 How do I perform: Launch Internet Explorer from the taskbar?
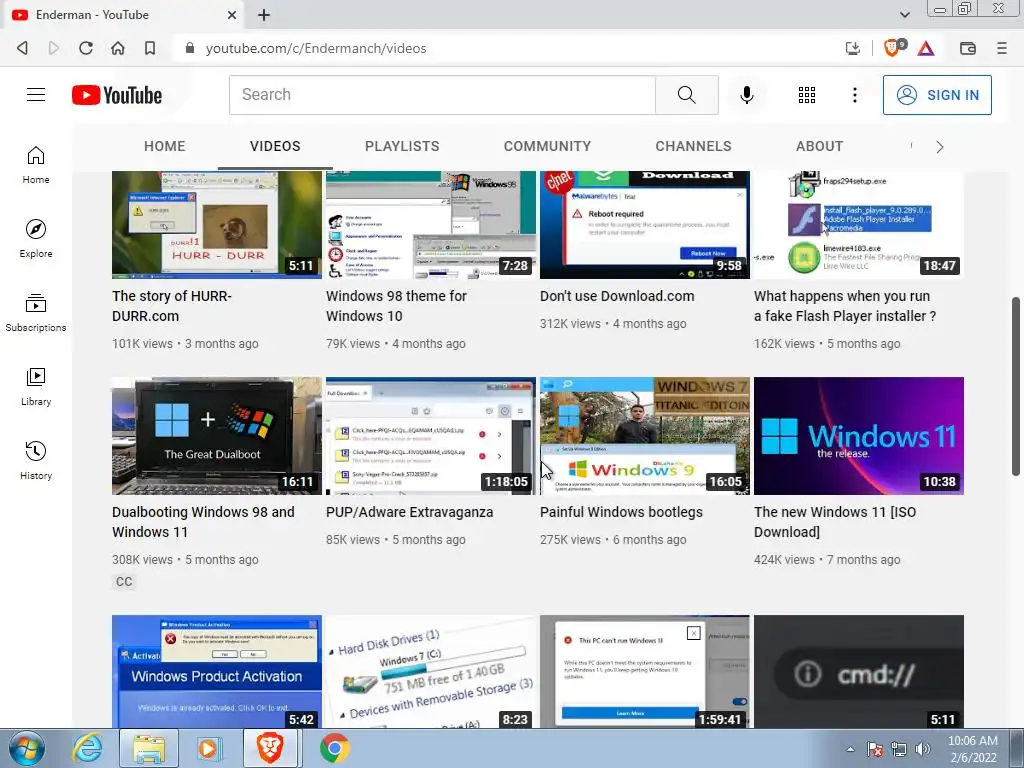87,748
